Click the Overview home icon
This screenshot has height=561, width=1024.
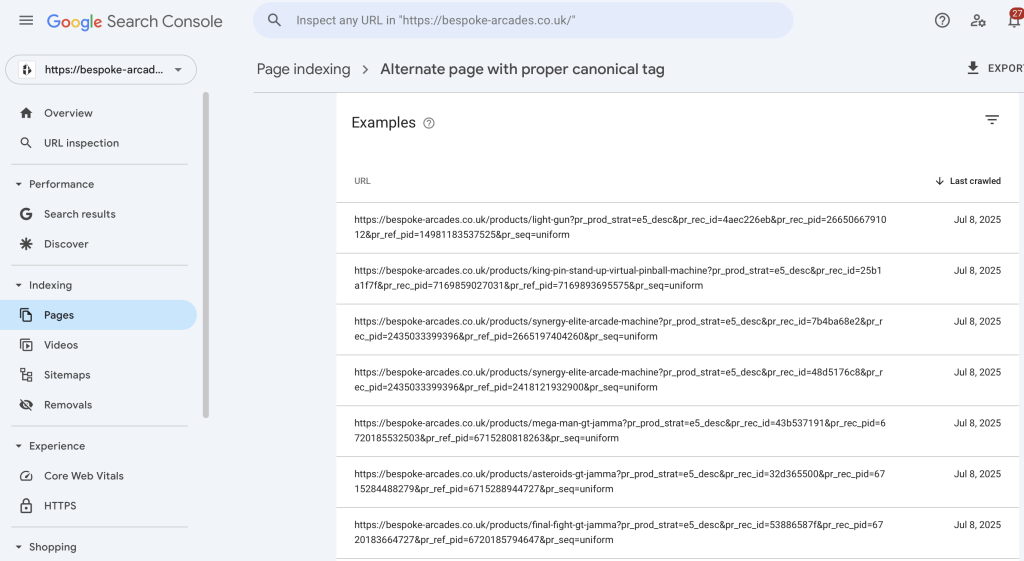tap(26, 113)
